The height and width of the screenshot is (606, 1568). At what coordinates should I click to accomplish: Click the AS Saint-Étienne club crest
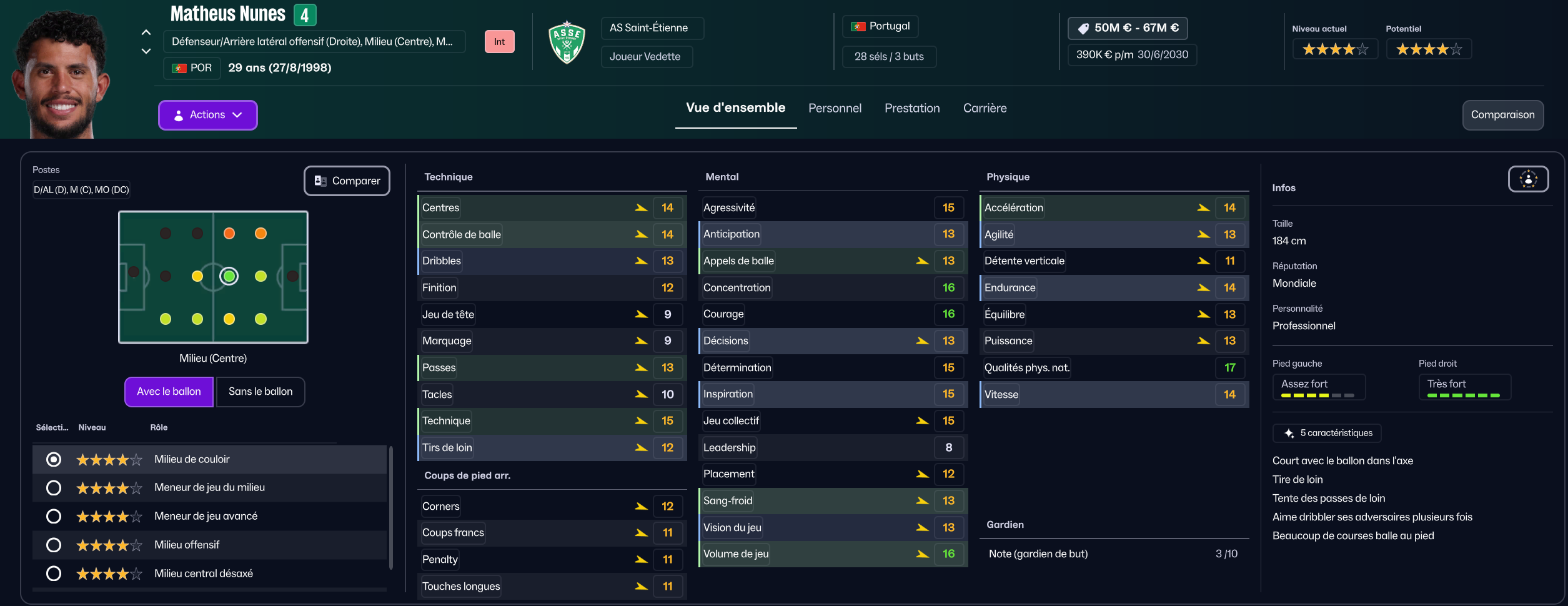coord(567,42)
